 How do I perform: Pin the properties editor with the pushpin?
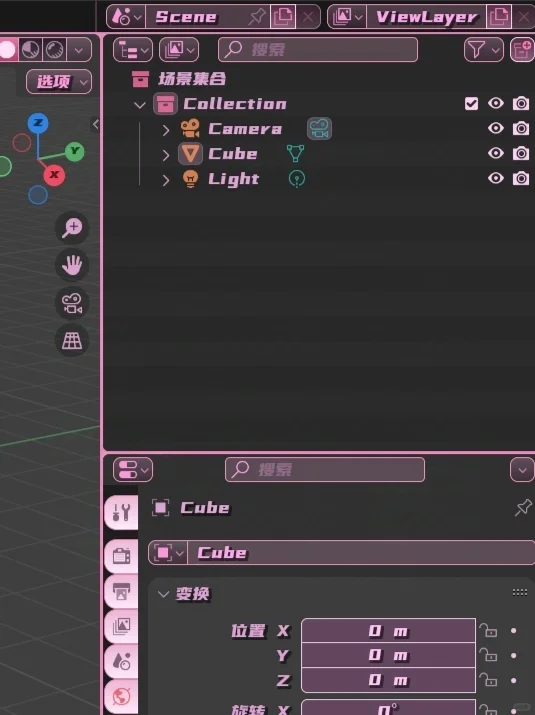coord(523,507)
